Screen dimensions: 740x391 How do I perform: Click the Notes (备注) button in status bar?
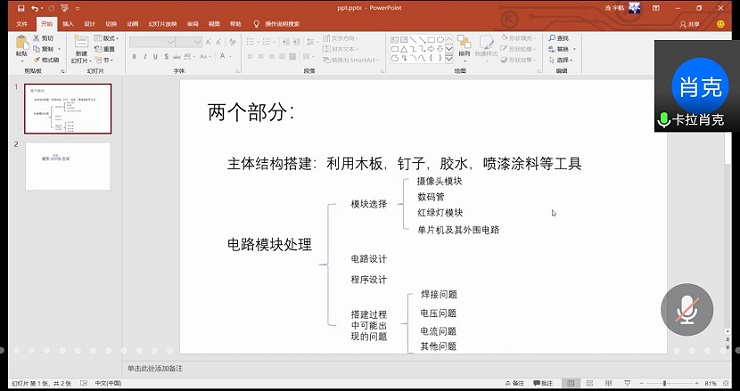(514, 383)
